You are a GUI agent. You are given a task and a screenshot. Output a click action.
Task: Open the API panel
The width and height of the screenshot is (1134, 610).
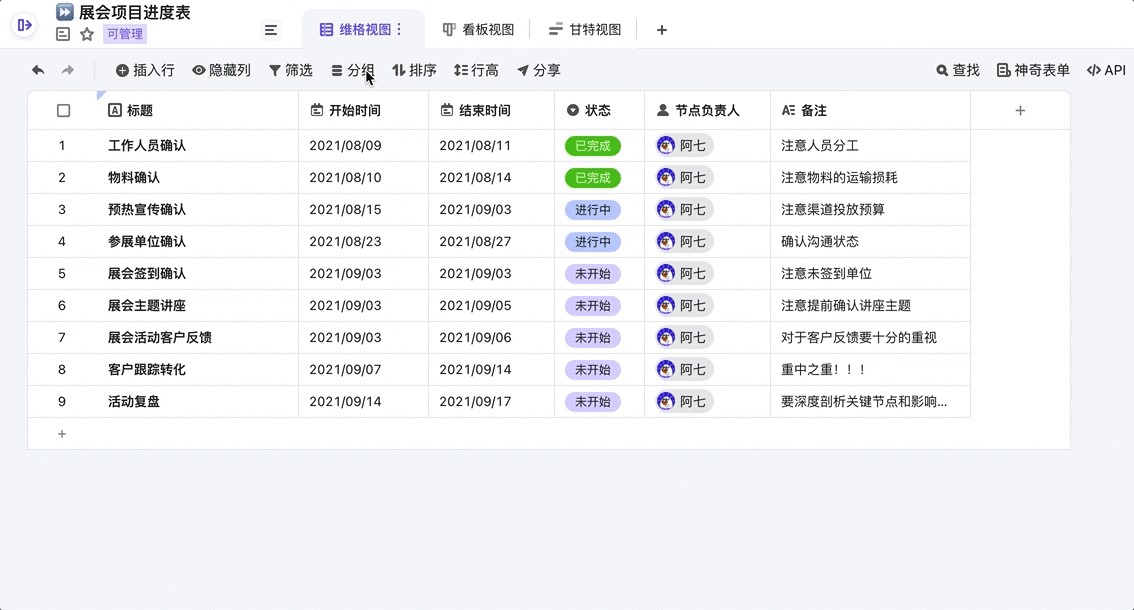pyautogui.click(x=1106, y=70)
